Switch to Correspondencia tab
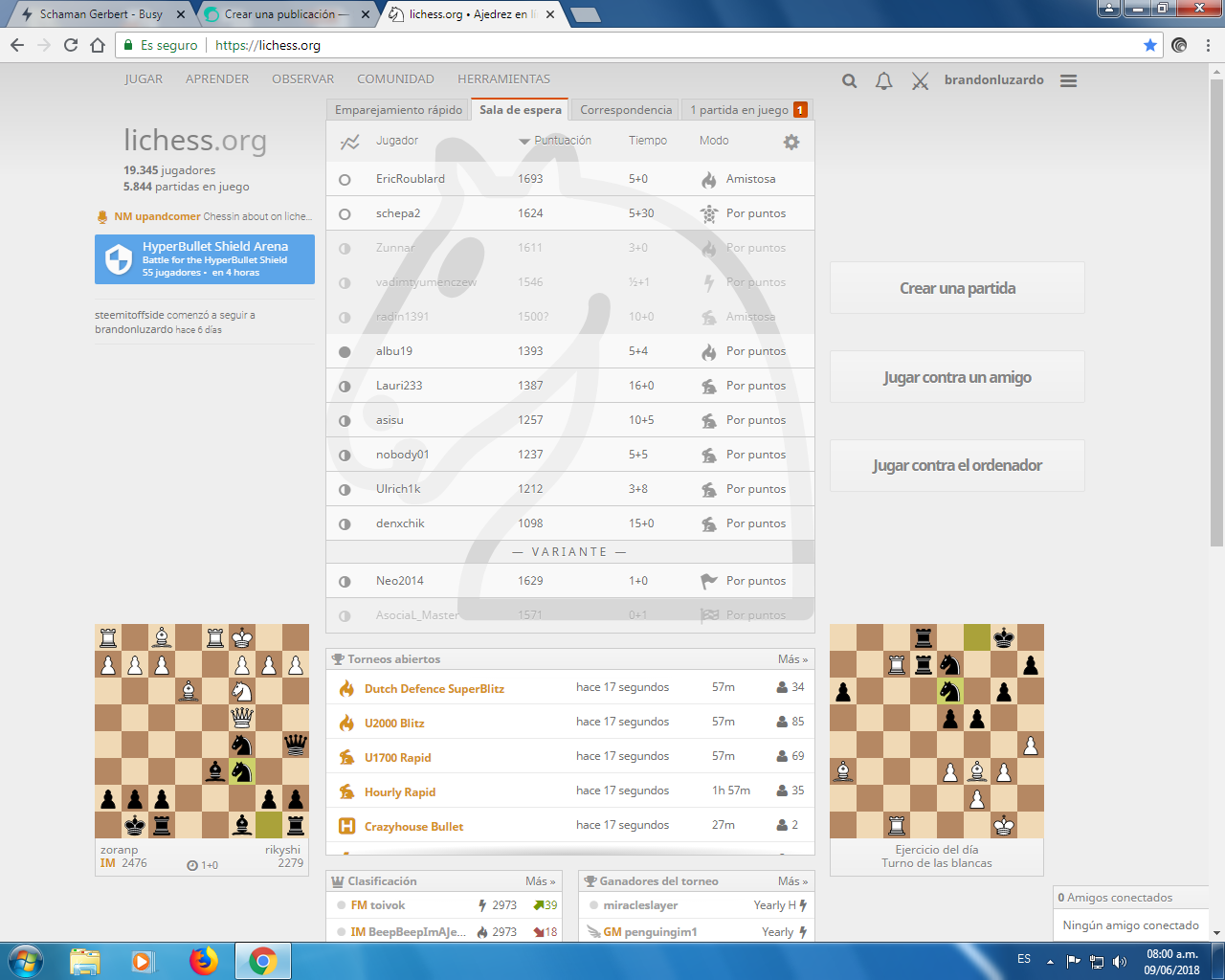This screenshot has height=980, width=1225. tap(626, 110)
